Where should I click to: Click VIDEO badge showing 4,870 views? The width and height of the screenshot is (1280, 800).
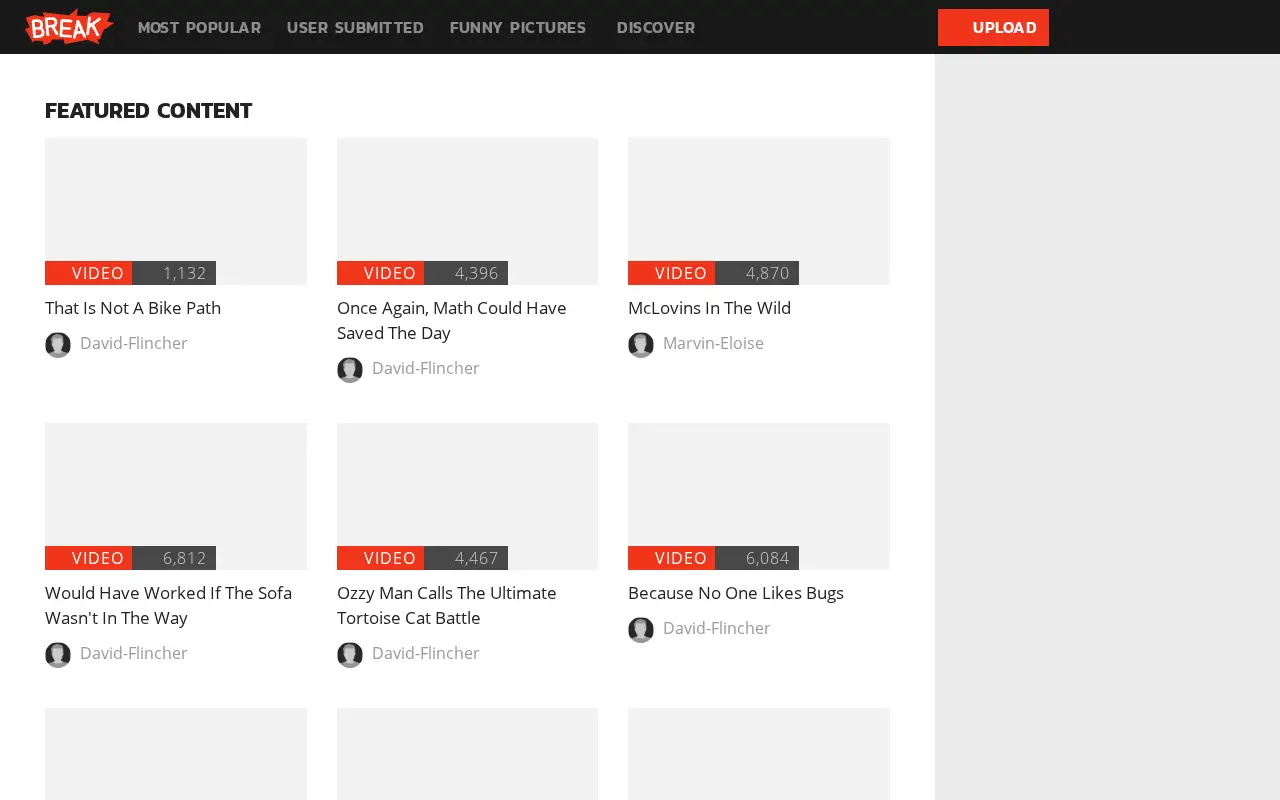pos(671,273)
